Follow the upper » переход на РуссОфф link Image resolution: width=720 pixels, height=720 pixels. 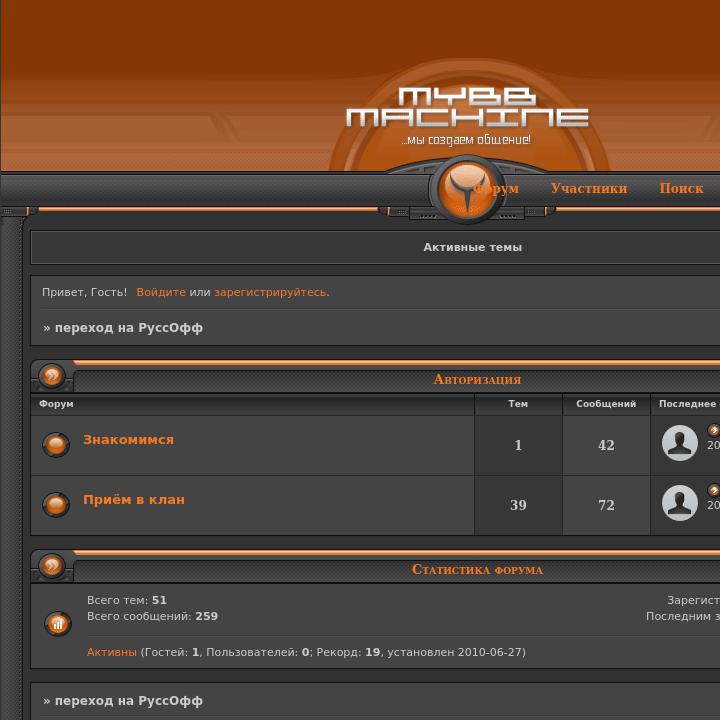pos(123,328)
